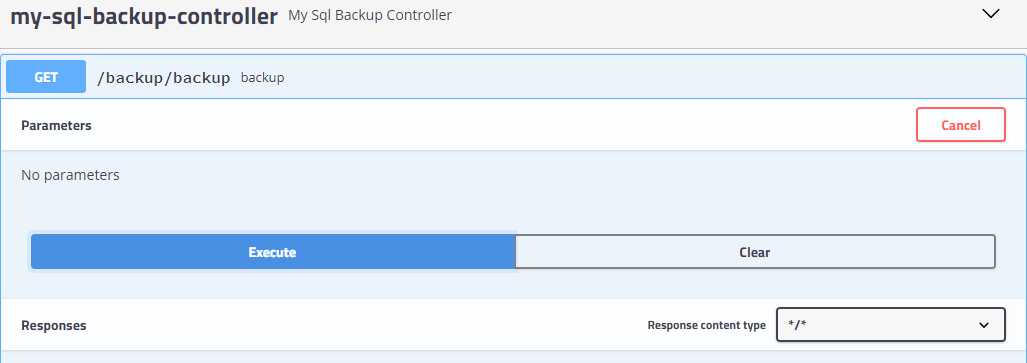Open the Response content type dropdown

(x=891, y=325)
